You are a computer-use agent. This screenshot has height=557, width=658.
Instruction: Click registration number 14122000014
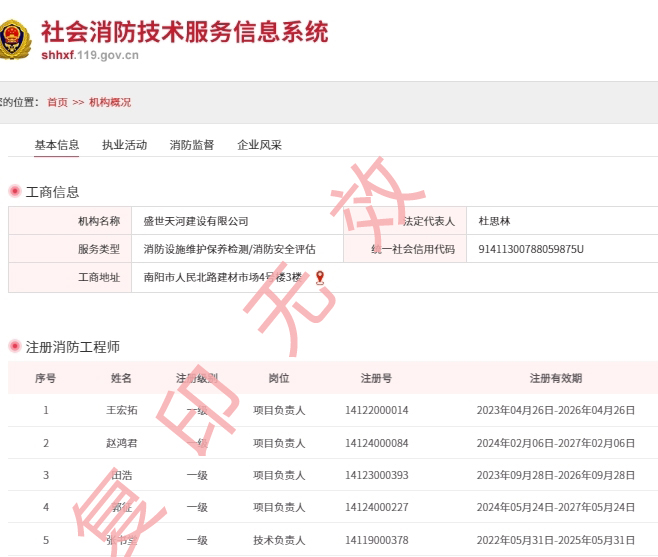(376, 410)
